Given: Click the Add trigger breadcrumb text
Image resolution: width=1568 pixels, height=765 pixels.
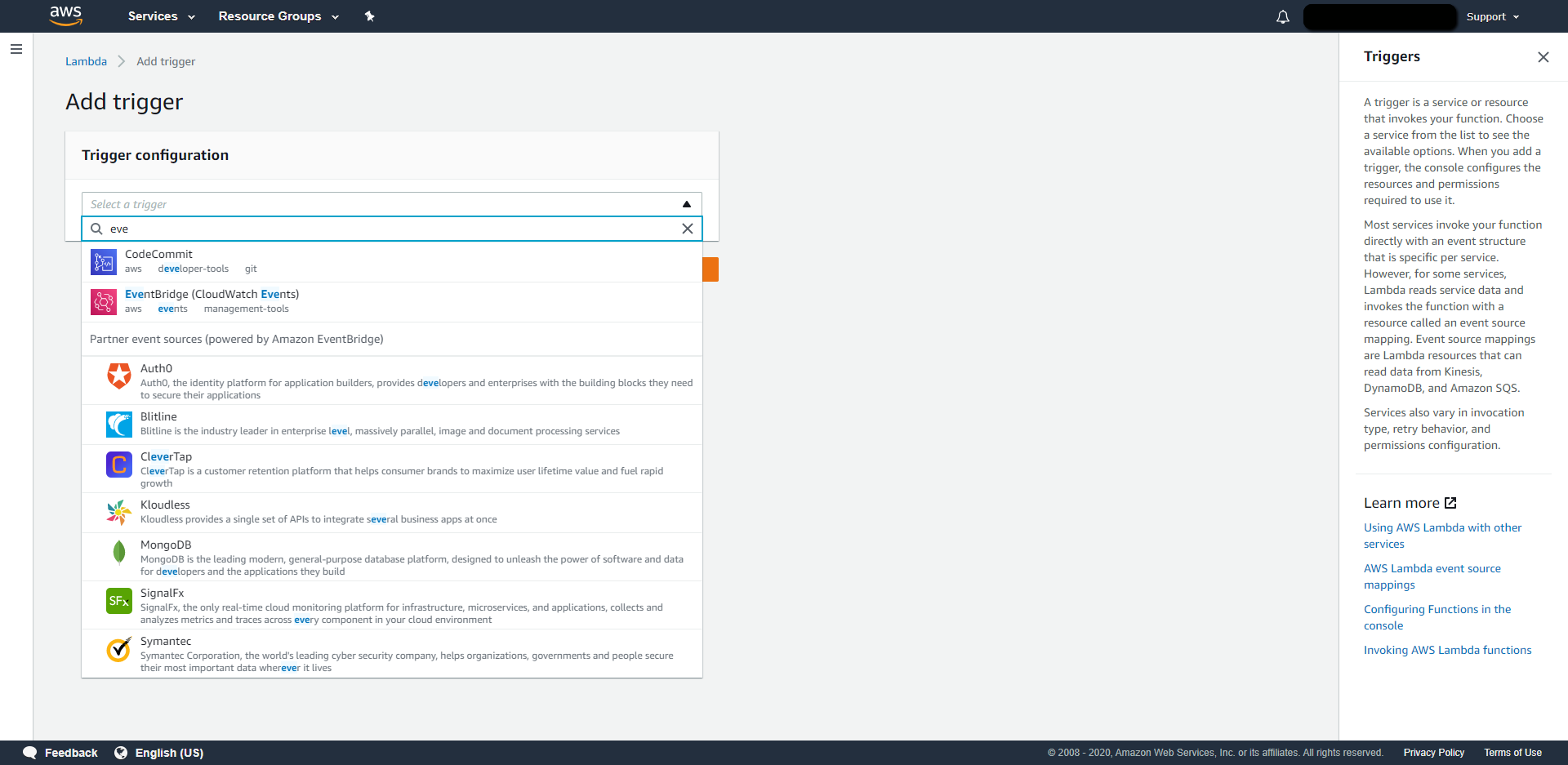Looking at the screenshot, I should [166, 61].
